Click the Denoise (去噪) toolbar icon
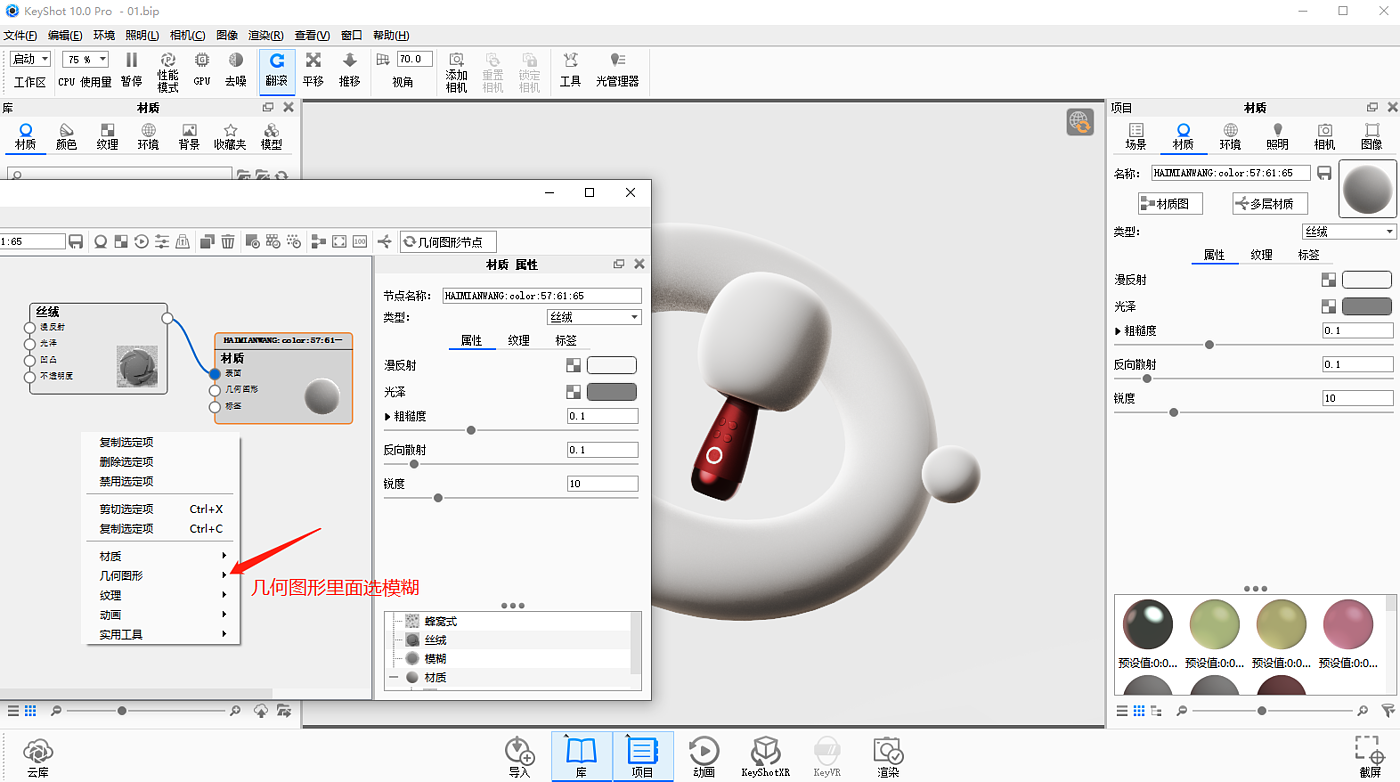Screen dimensions: 1400x782 235,70
